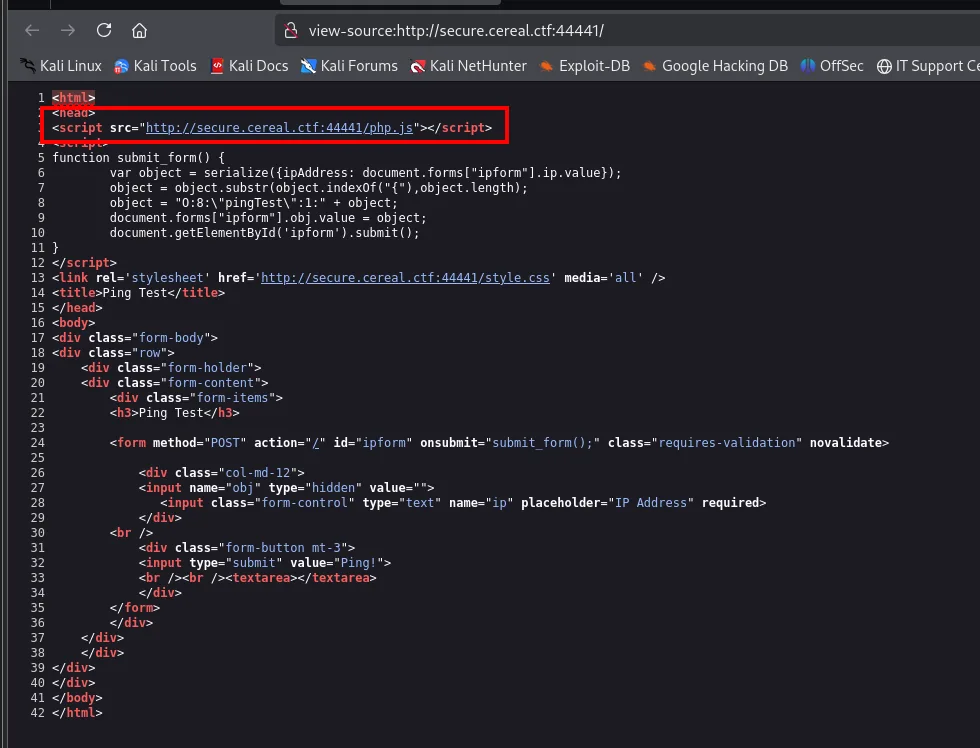Click the Google Hacking DB favicon

coord(649,66)
